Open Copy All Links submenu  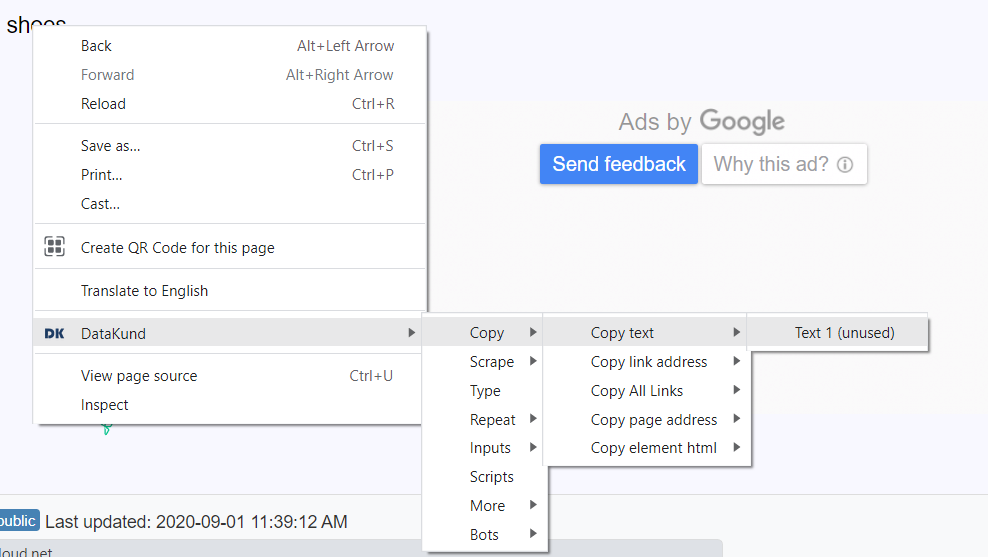tap(637, 391)
